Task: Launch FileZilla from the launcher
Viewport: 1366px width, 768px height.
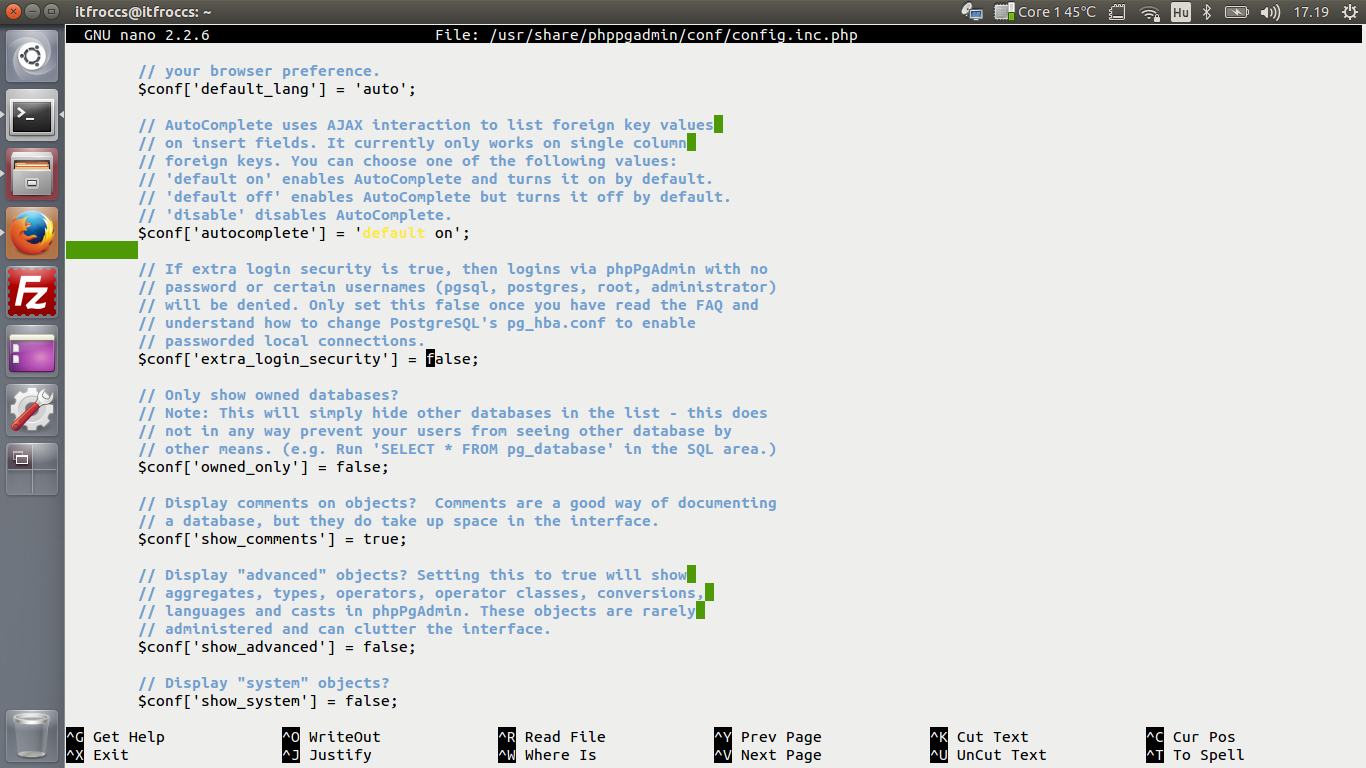Action: 31,291
